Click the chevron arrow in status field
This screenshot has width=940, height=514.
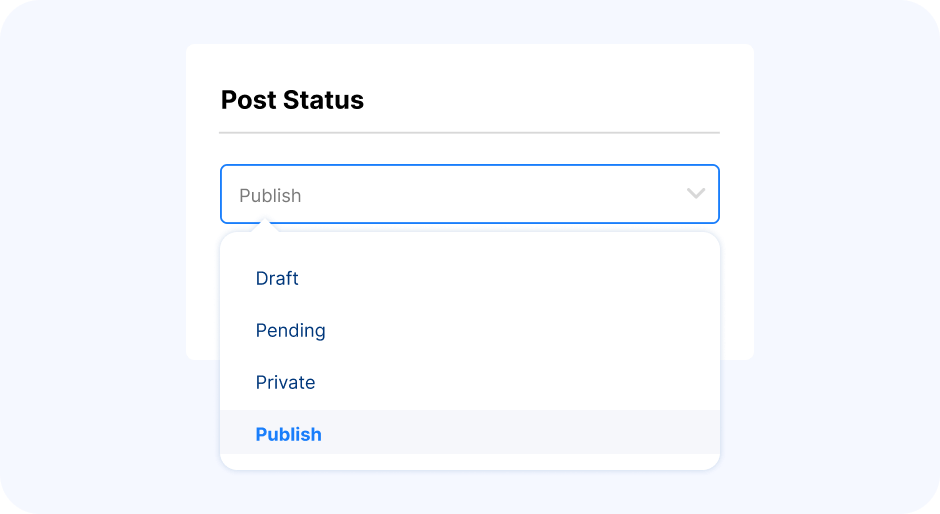click(695, 194)
